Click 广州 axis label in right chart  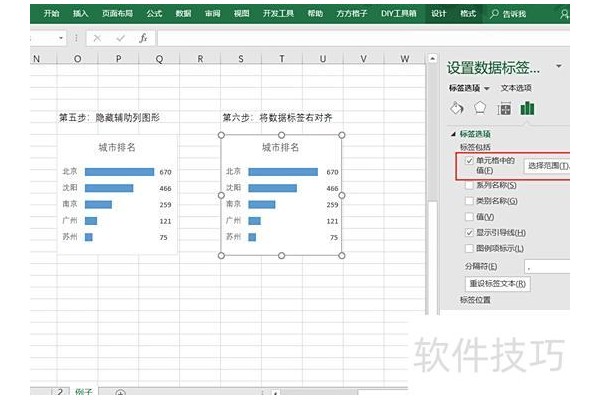click(233, 220)
